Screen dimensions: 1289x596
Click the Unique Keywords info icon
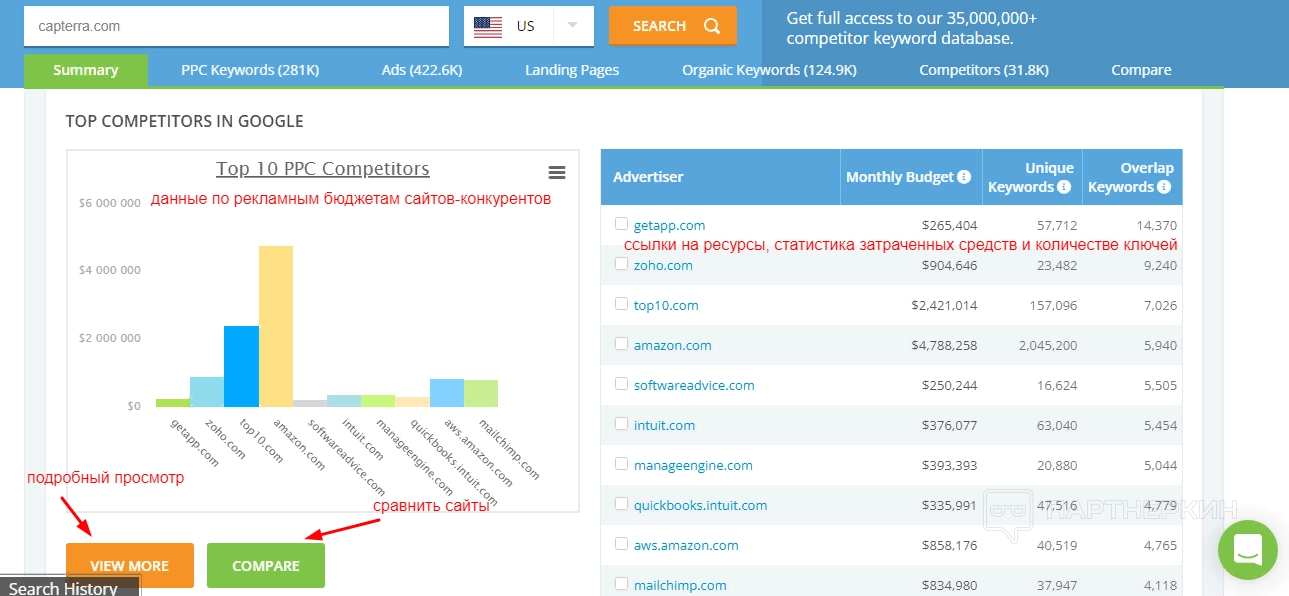pos(1064,187)
